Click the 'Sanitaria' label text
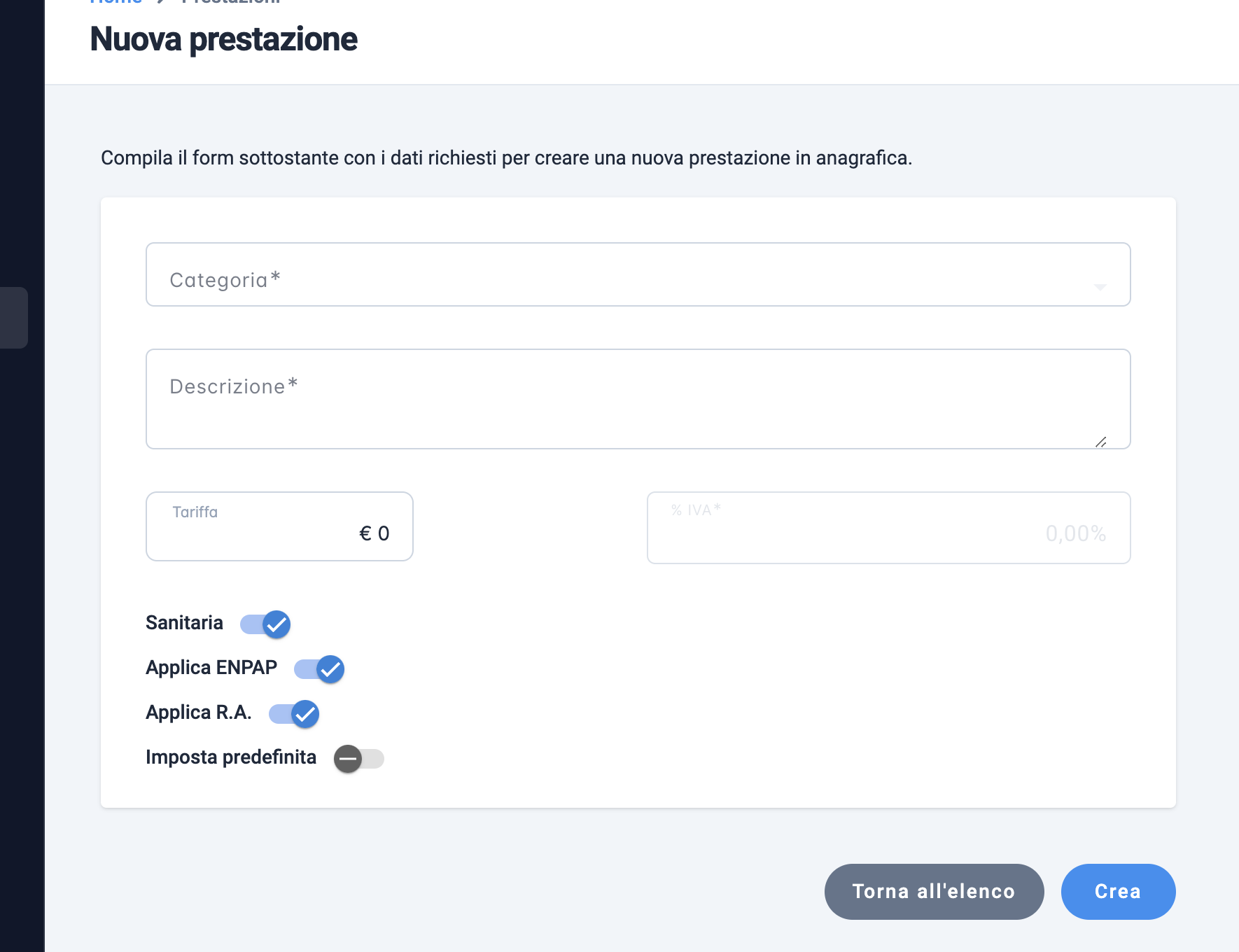This screenshot has height=952, width=1239. [x=184, y=623]
